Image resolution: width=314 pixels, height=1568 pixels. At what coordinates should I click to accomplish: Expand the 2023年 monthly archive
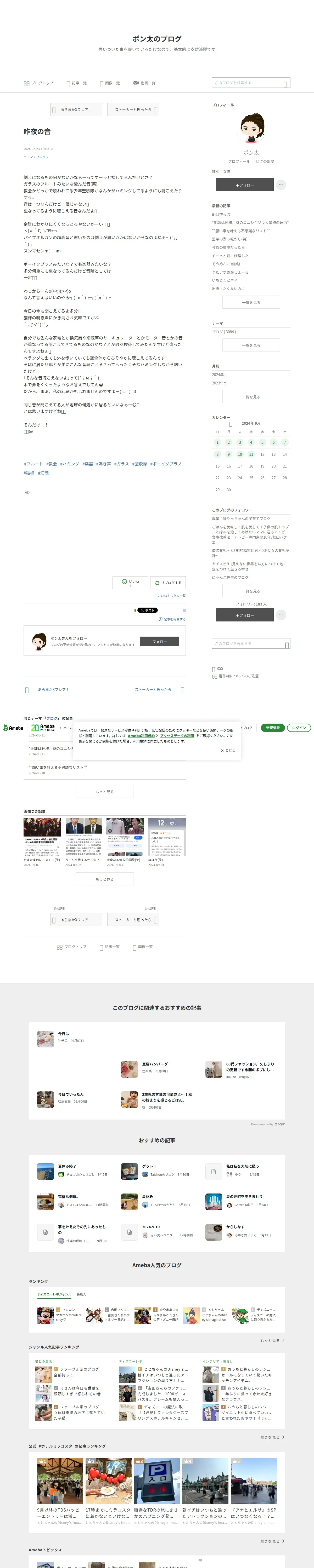(219, 383)
